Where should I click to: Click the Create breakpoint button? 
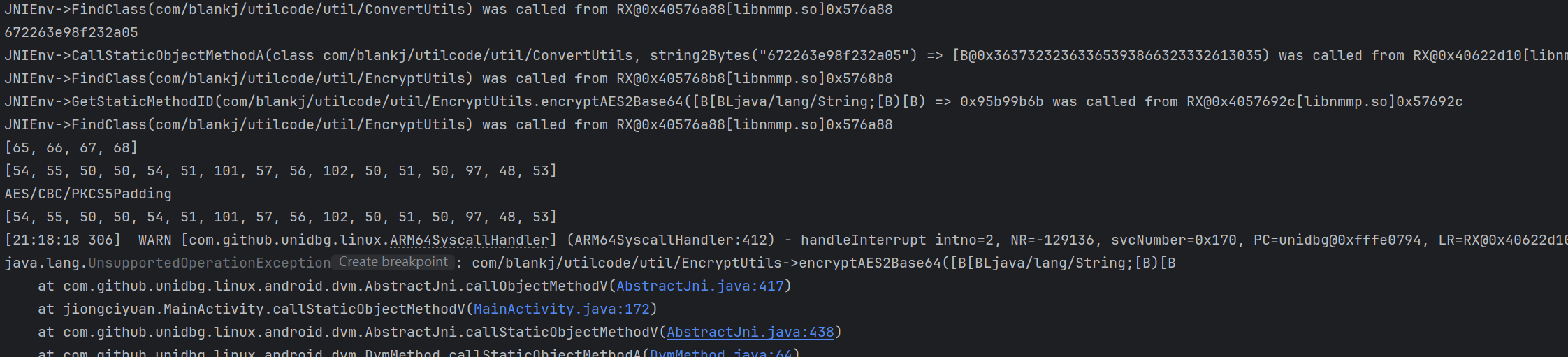click(x=393, y=262)
